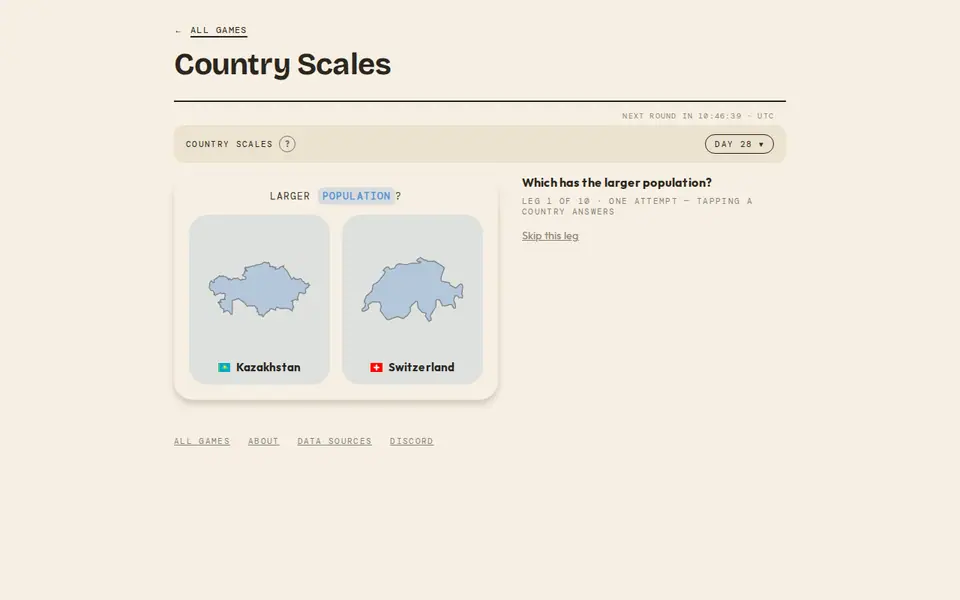Click the Switzerland flag icon
The height and width of the screenshot is (600, 960).
pyautogui.click(x=377, y=367)
